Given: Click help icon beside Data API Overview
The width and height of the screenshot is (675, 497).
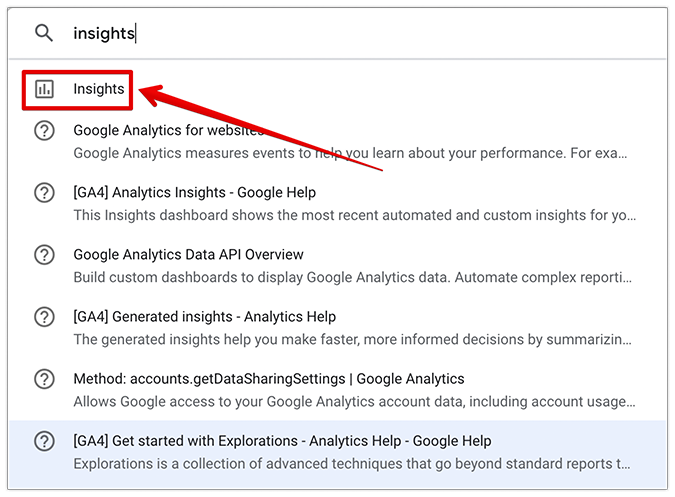Looking at the screenshot, I should (44, 255).
